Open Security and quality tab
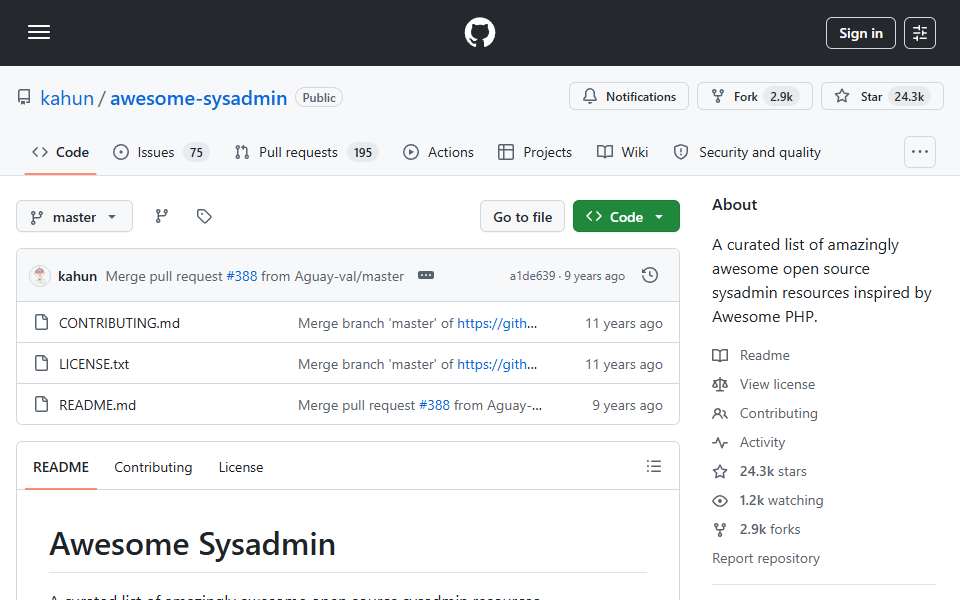 point(747,152)
